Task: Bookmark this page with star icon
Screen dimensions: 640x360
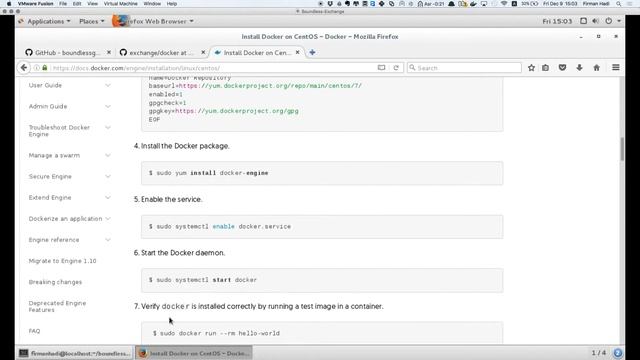Action: (531, 68)
